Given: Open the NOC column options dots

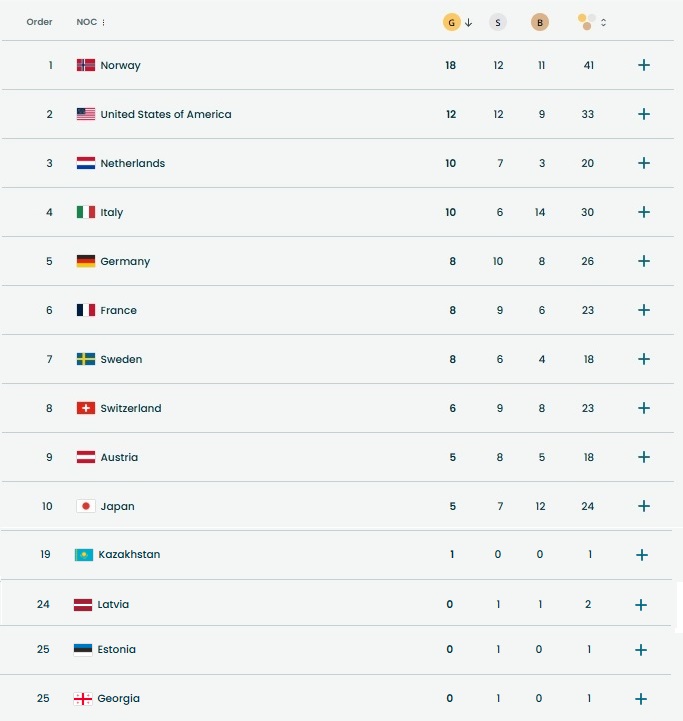Looking at the screenshot, I should (x=103, y=22).
